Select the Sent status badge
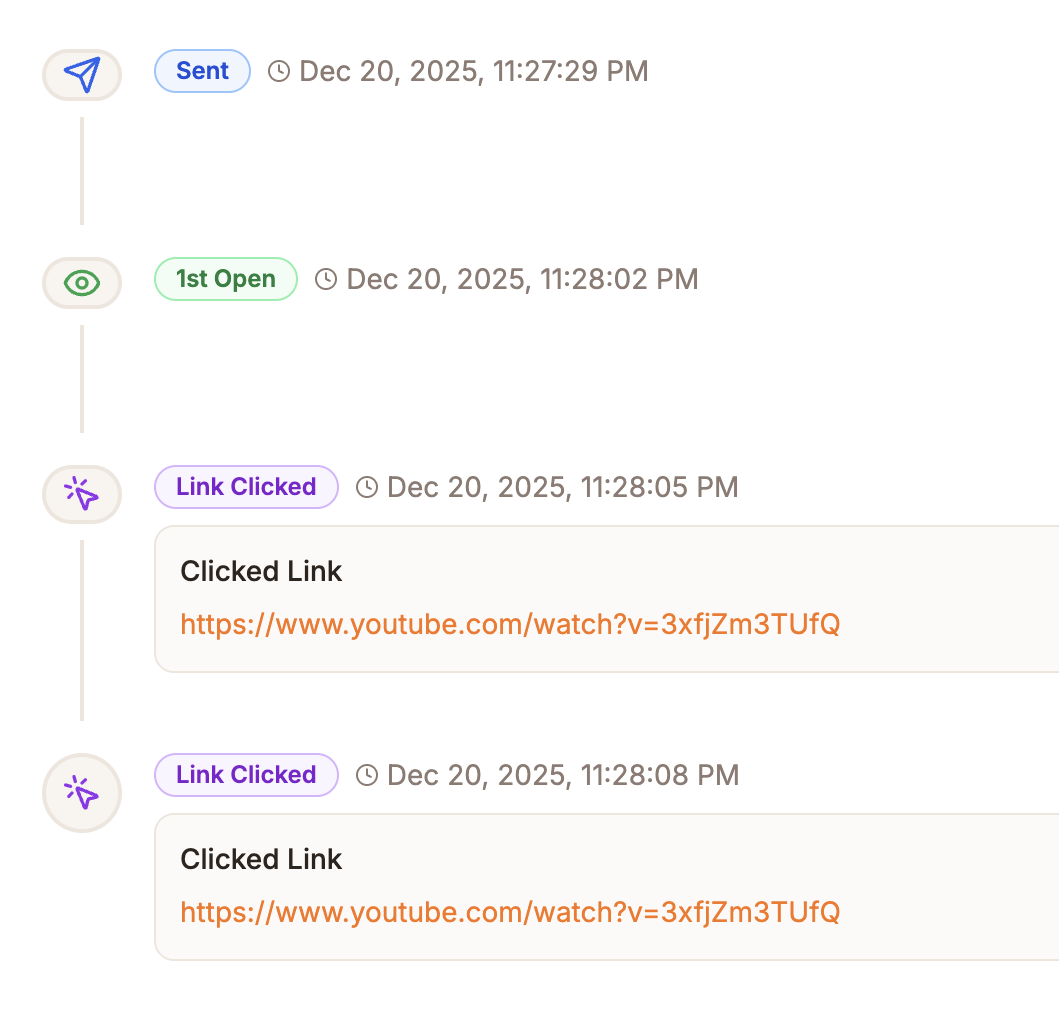 tap(202, 71)
